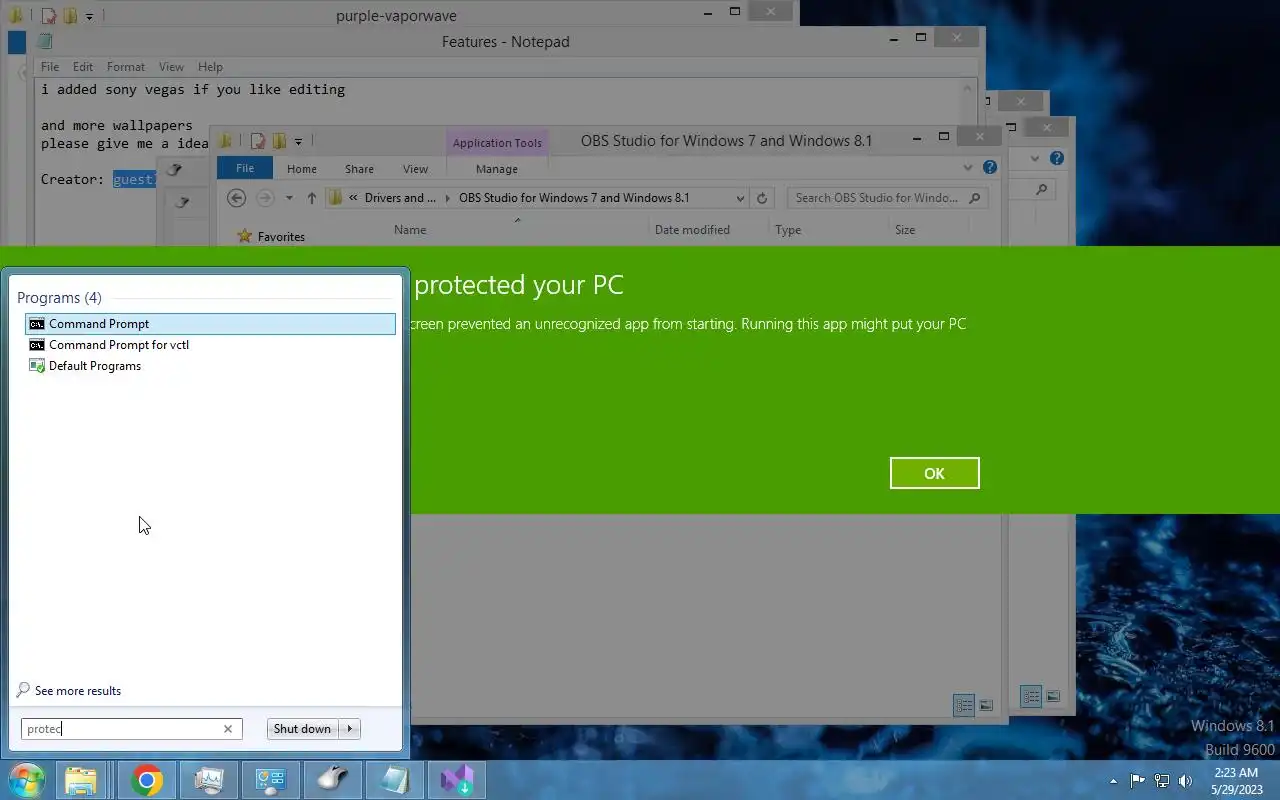Click selected 'guest' text in Notepad
The width and height of the screenshot is (1280, 800).
click(135, 179)
